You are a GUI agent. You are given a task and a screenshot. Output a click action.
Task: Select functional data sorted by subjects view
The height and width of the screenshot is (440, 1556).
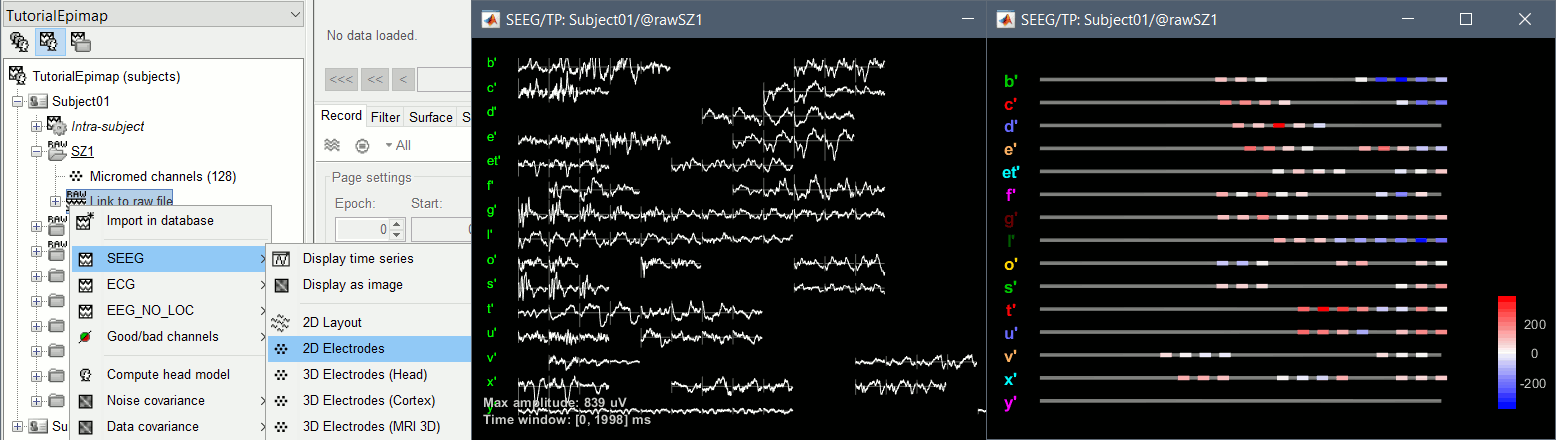pyautogui.click(x=47, y=42)
